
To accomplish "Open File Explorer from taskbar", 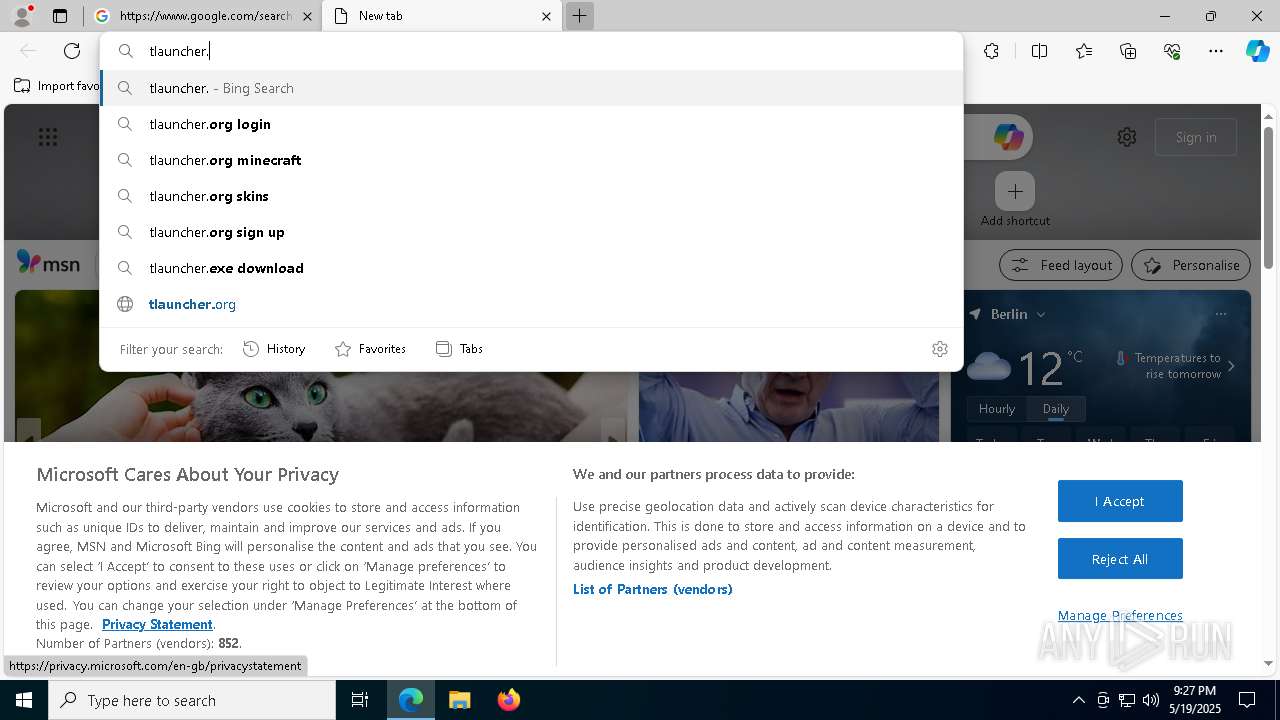I will (x=459, y=700).
